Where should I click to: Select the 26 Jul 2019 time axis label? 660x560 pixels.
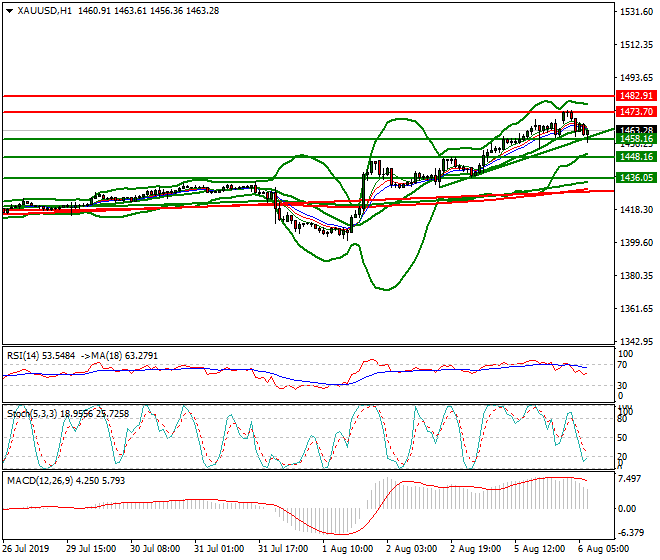26,549
